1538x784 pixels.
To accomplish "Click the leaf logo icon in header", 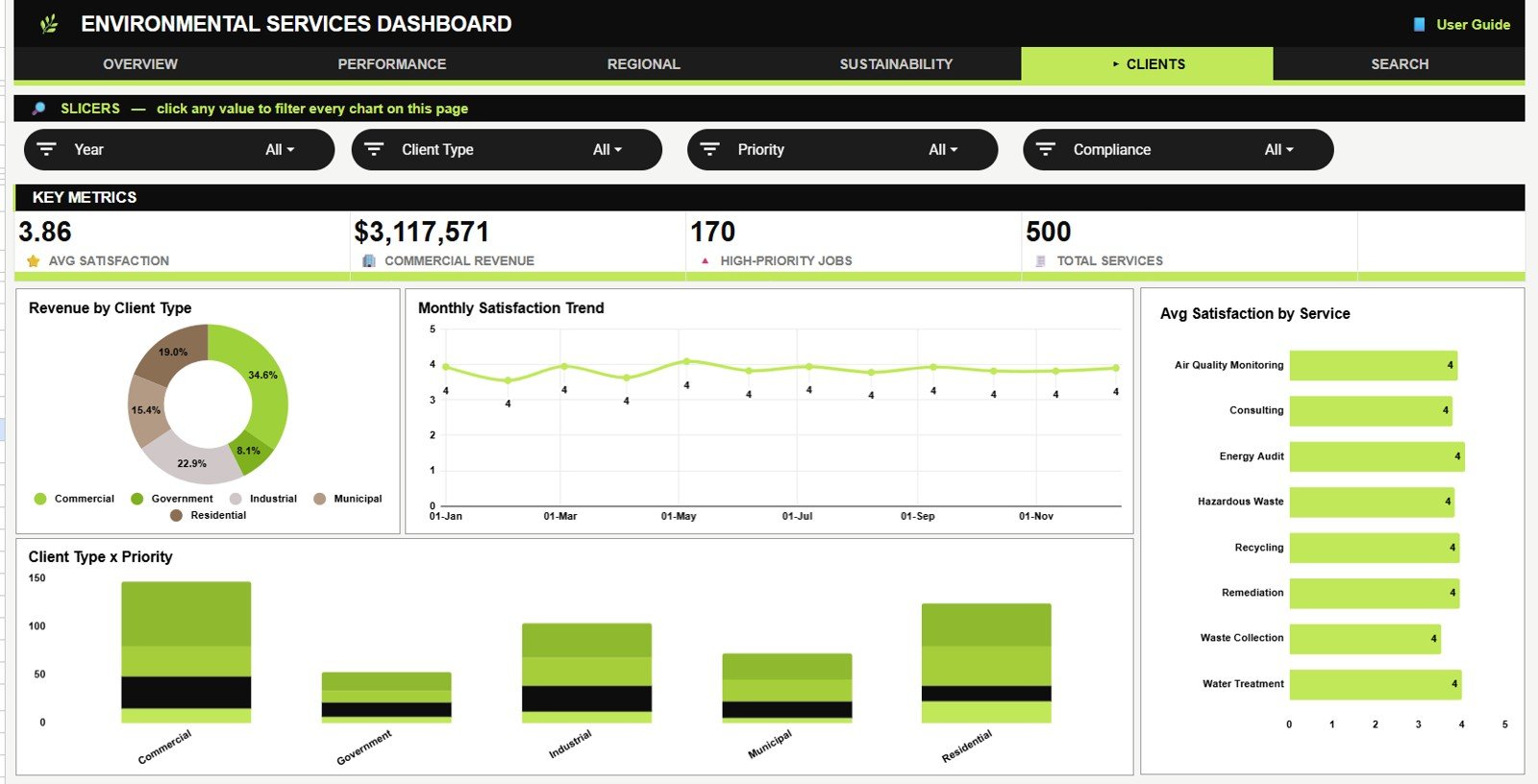I will pyautogui.click(x=49, y=24).
